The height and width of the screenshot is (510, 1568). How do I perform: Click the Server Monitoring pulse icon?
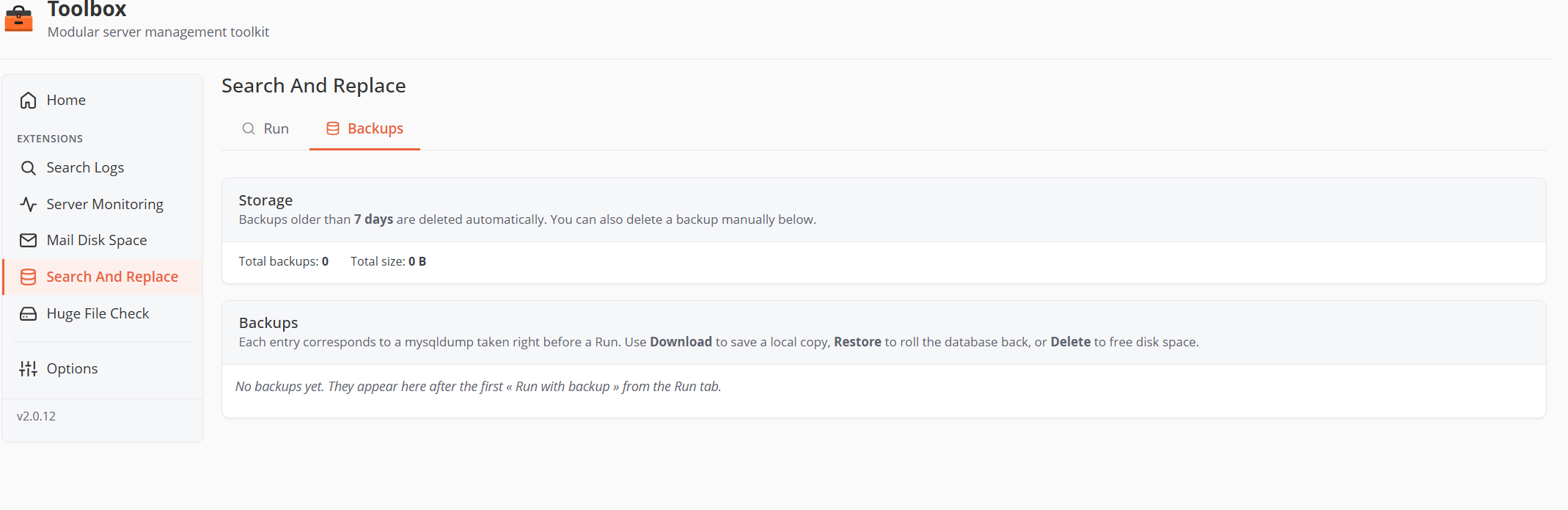coord(28,204)
